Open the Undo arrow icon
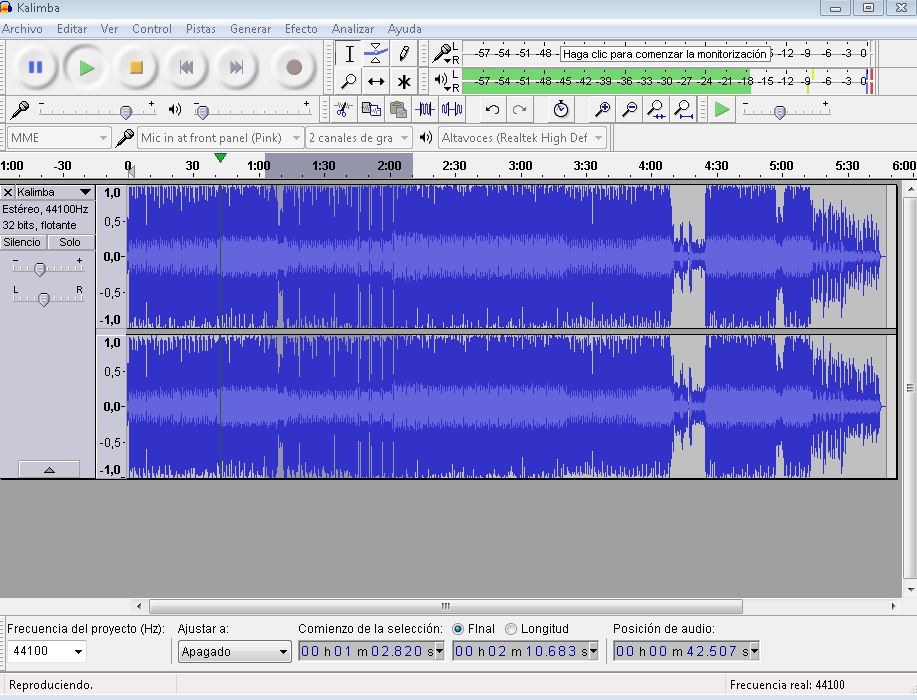This screenshot has height=700, width=917. 493,110
